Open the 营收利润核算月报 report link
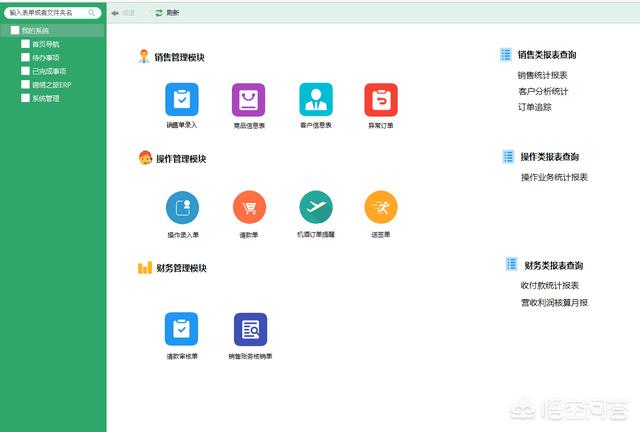Screen dimensions: 640x432 tap(554, 303)
